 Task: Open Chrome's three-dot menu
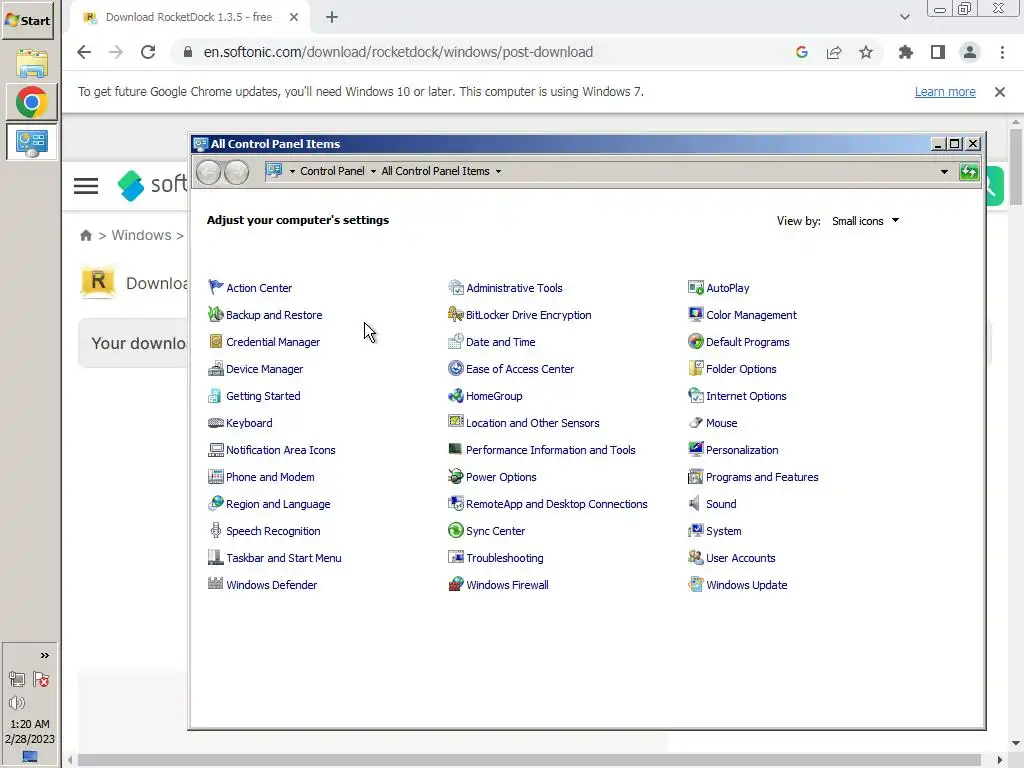coord(1002,52)
